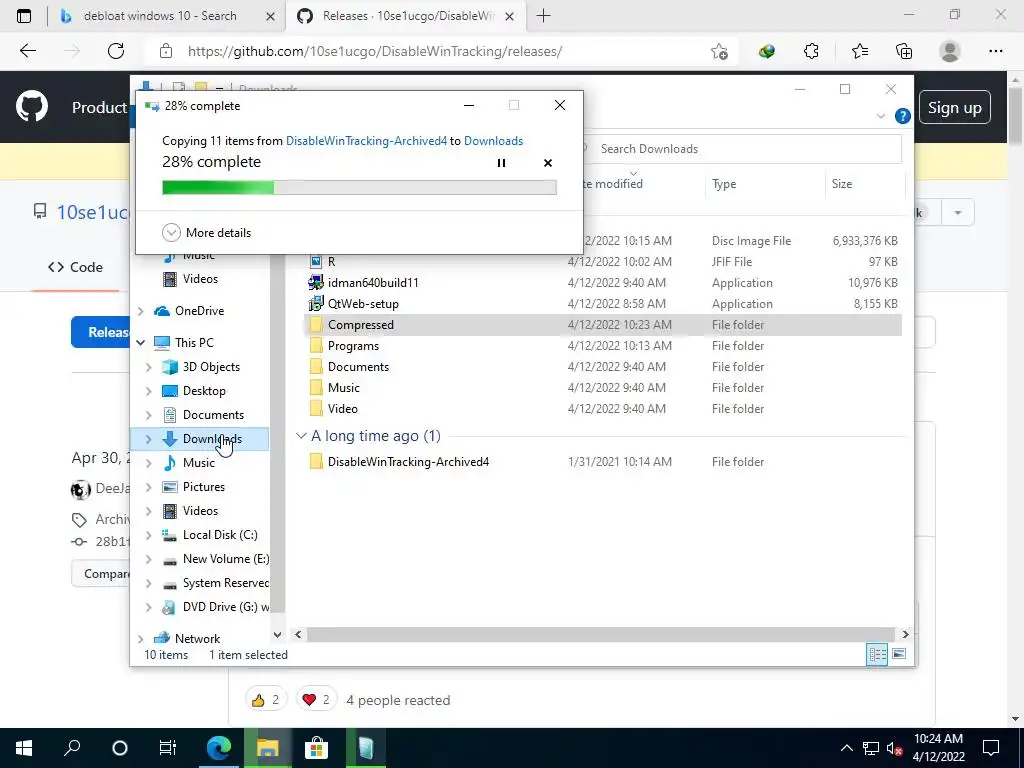Collapse This PC in navigation pane

tap(140, 342)
